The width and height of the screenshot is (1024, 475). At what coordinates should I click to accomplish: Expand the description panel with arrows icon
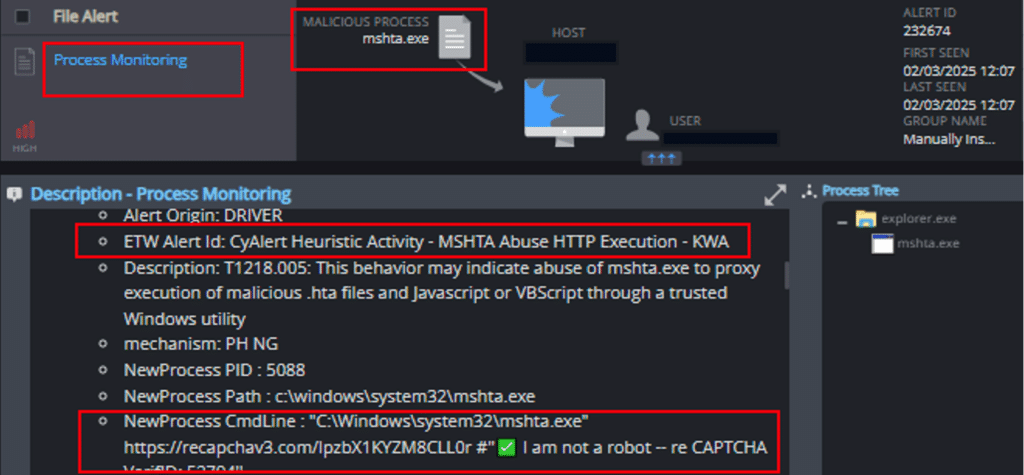(x=776, y=195)
